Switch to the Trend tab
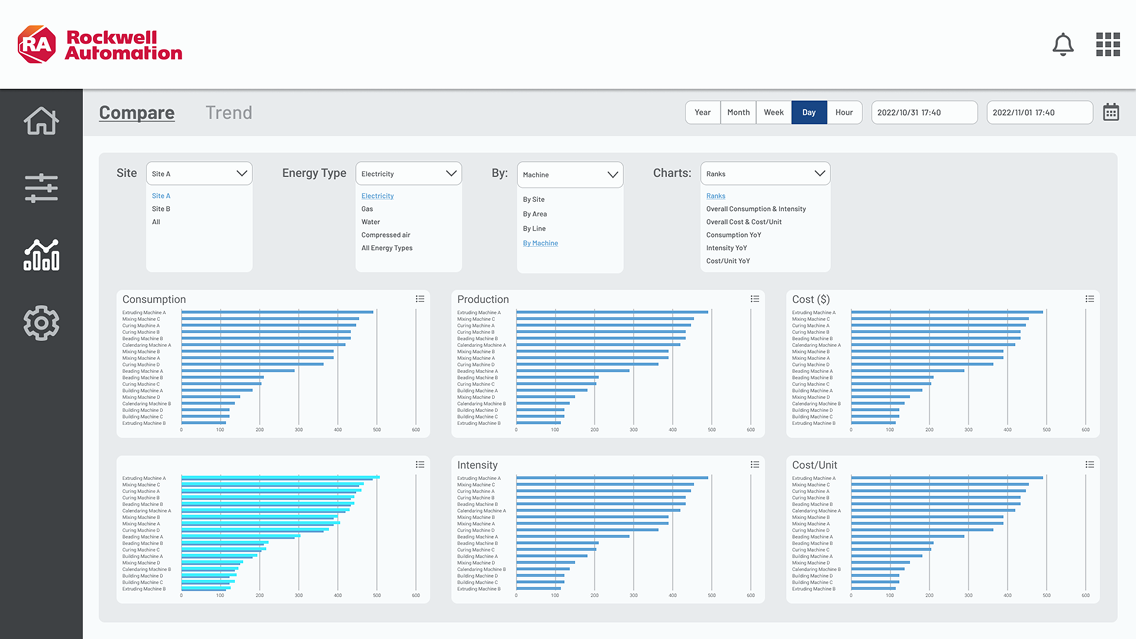 [x=228, y=113]
